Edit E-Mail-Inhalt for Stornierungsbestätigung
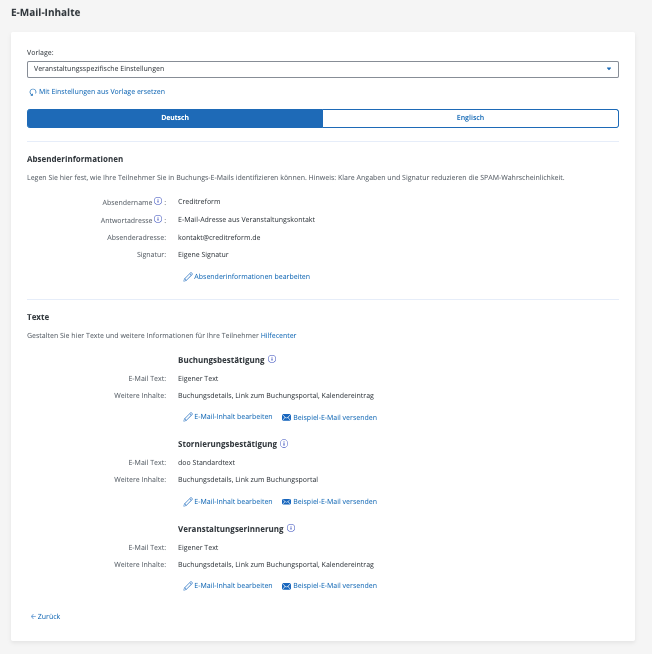This screenshot has width=652, height=654. [233, 502]
